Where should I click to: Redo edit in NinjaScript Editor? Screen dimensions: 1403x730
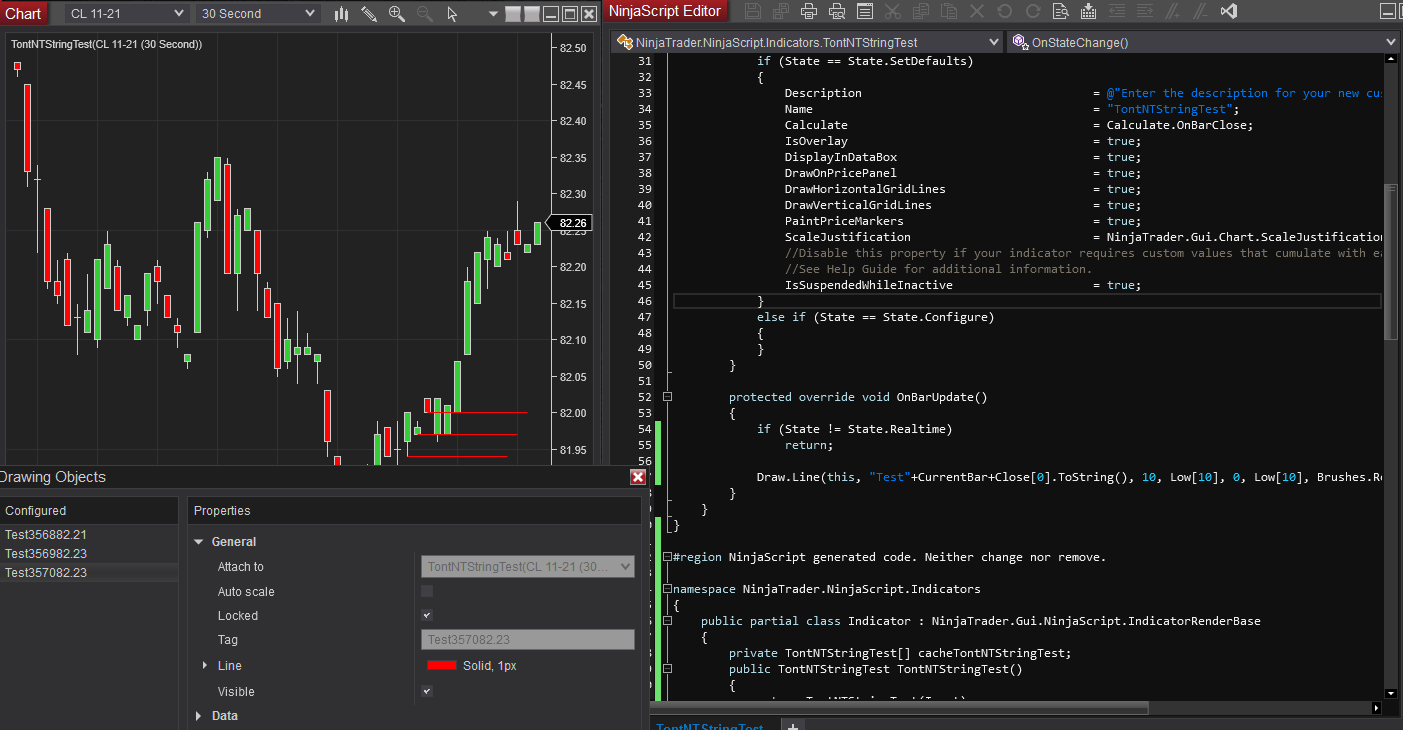tap(1033, 11)
